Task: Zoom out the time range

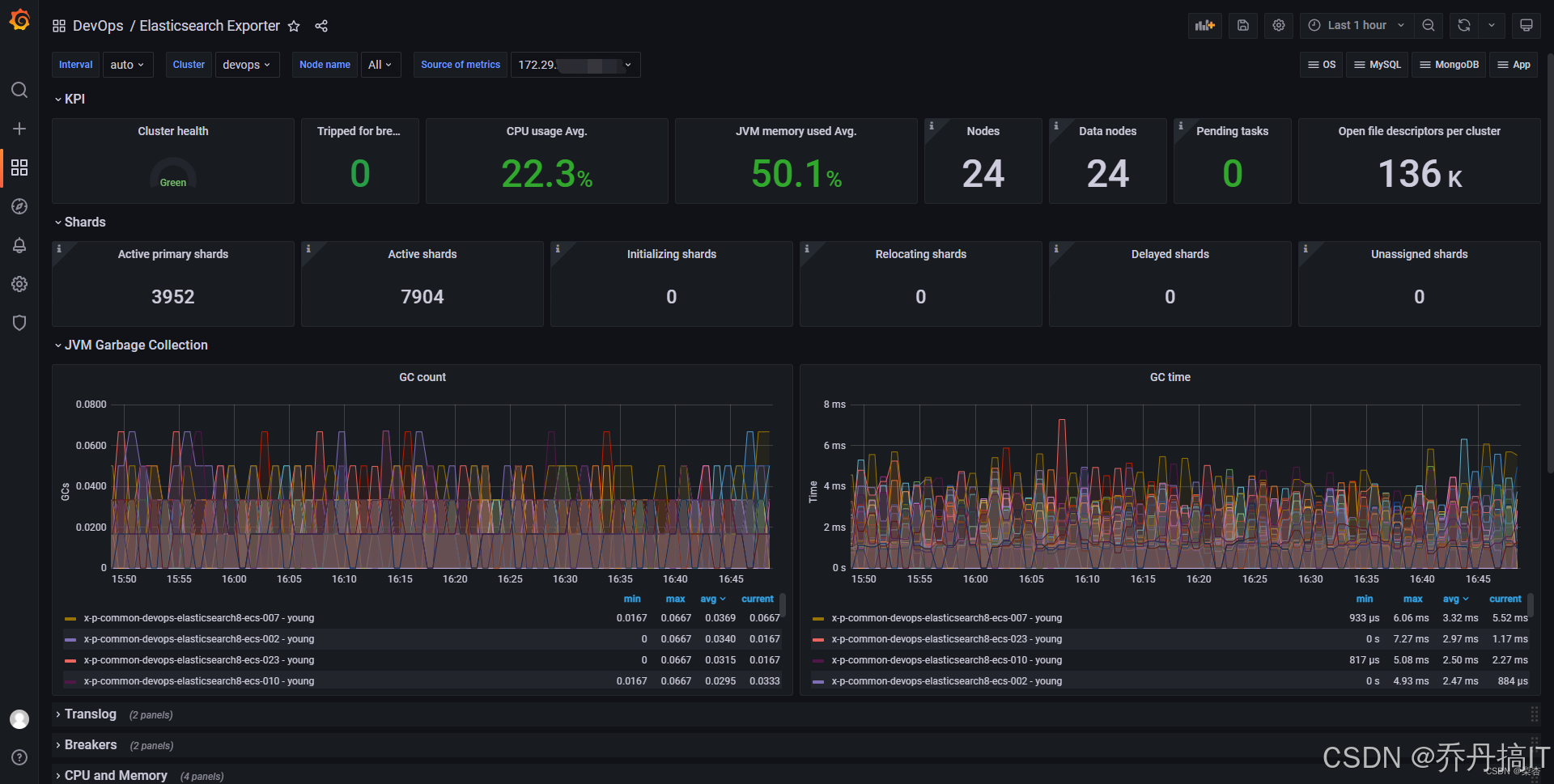Action: point(1429,25)
